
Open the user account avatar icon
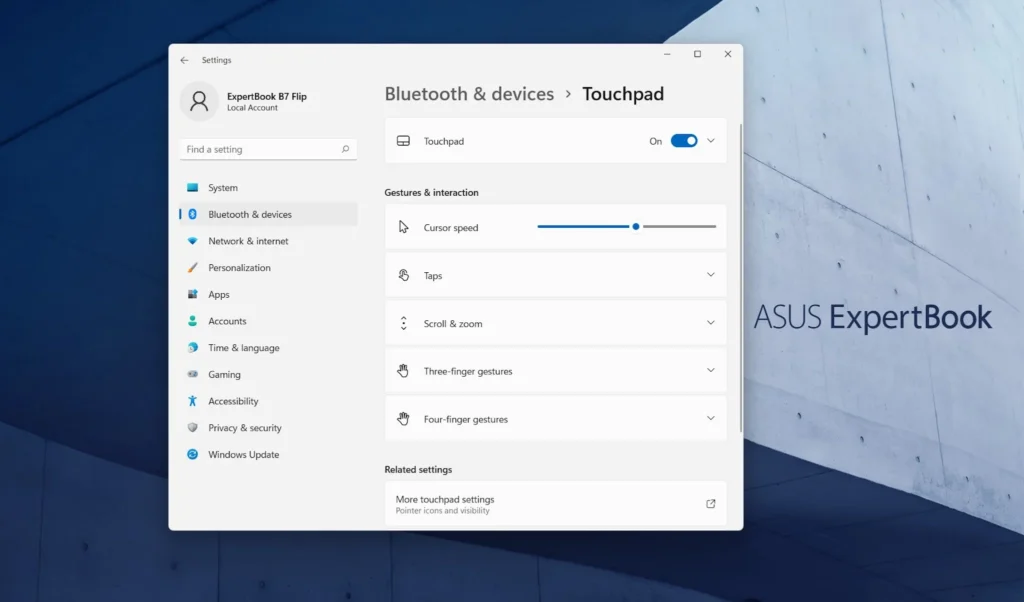coord(199,101)
